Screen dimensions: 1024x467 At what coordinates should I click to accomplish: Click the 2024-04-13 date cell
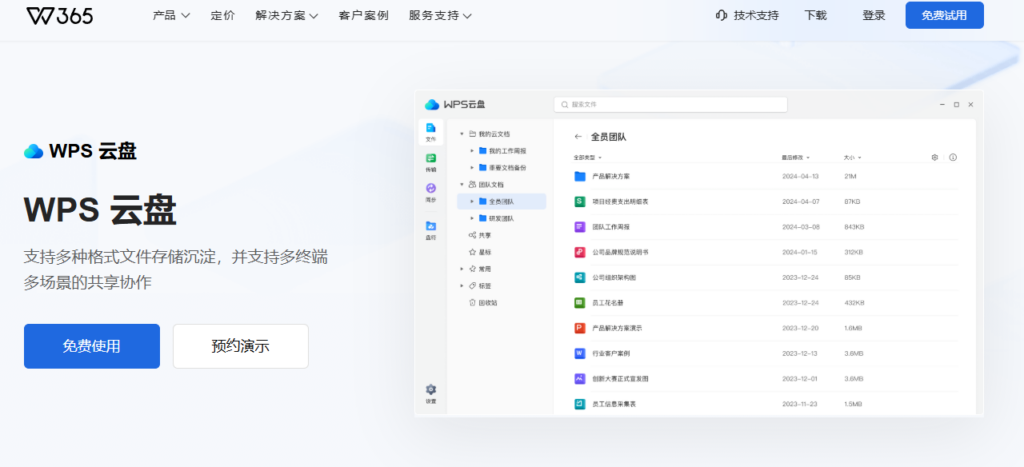coord(800,176)
